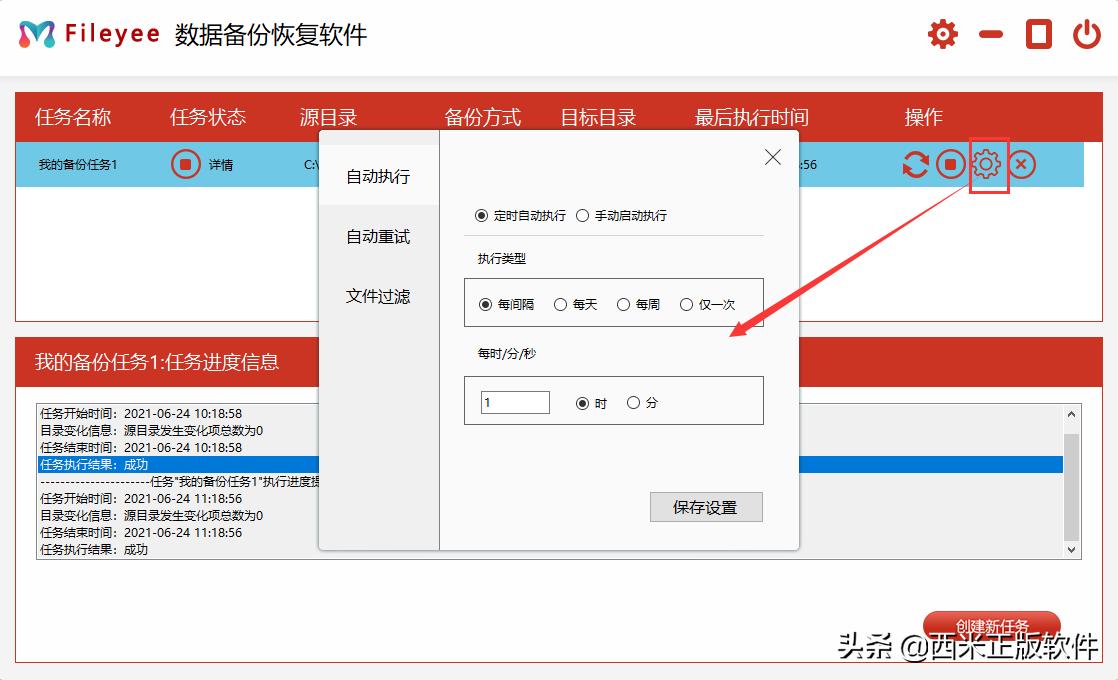Click the down arrow of the log scrollbar
This screenshot has height=680, width=1118.
pos(1071,549)
